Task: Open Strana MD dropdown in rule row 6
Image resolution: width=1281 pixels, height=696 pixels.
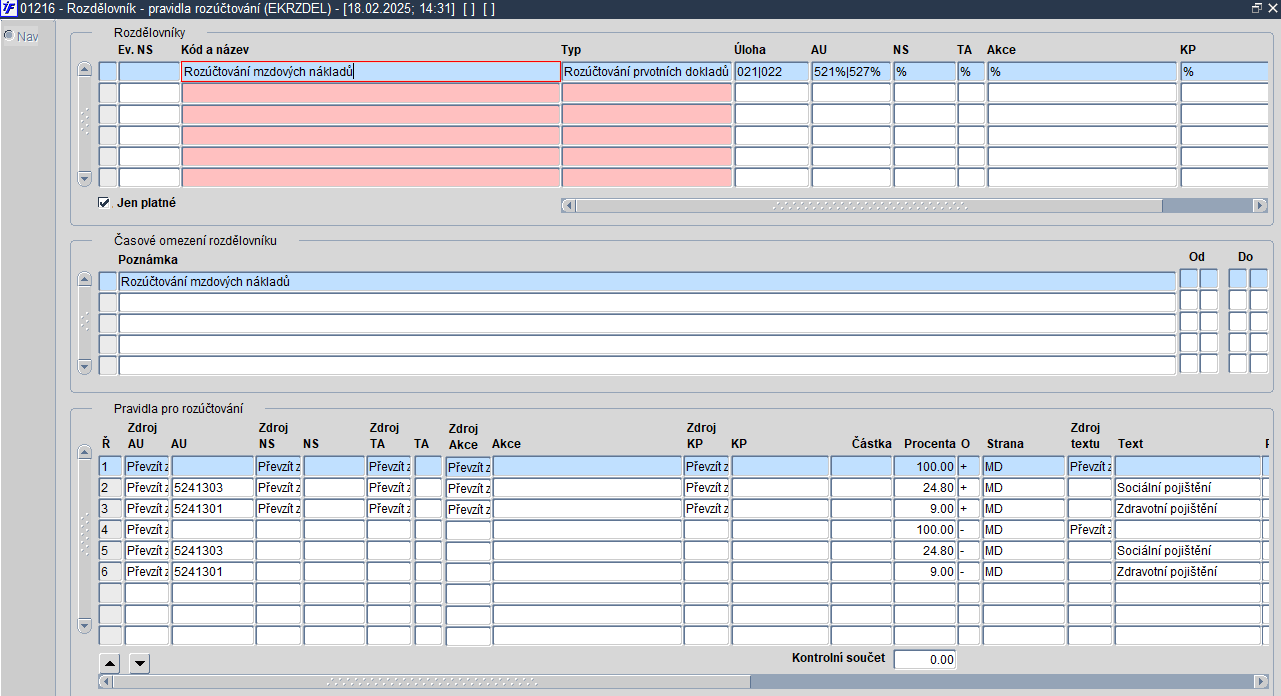Action: (x=1023, y=571)
